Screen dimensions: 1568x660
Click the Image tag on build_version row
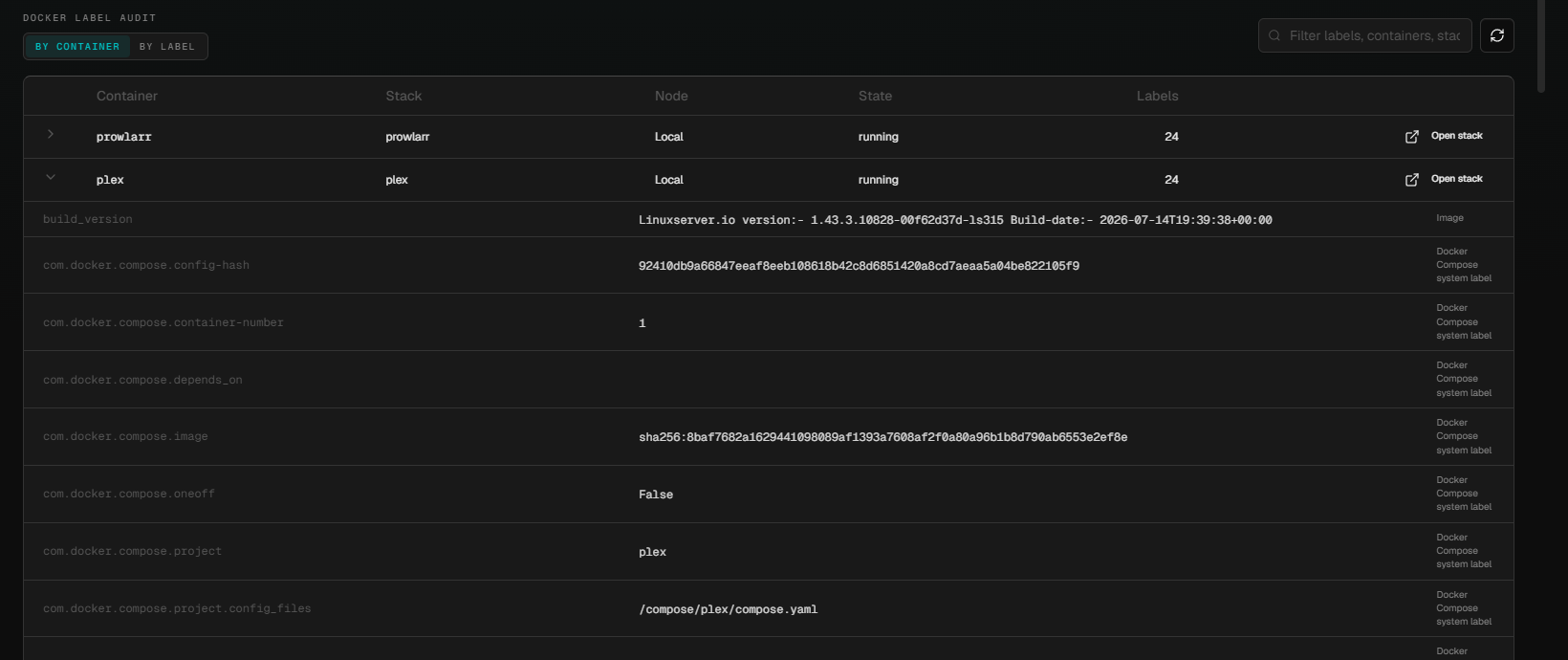pyautogui.click(x=1449, y=218)
